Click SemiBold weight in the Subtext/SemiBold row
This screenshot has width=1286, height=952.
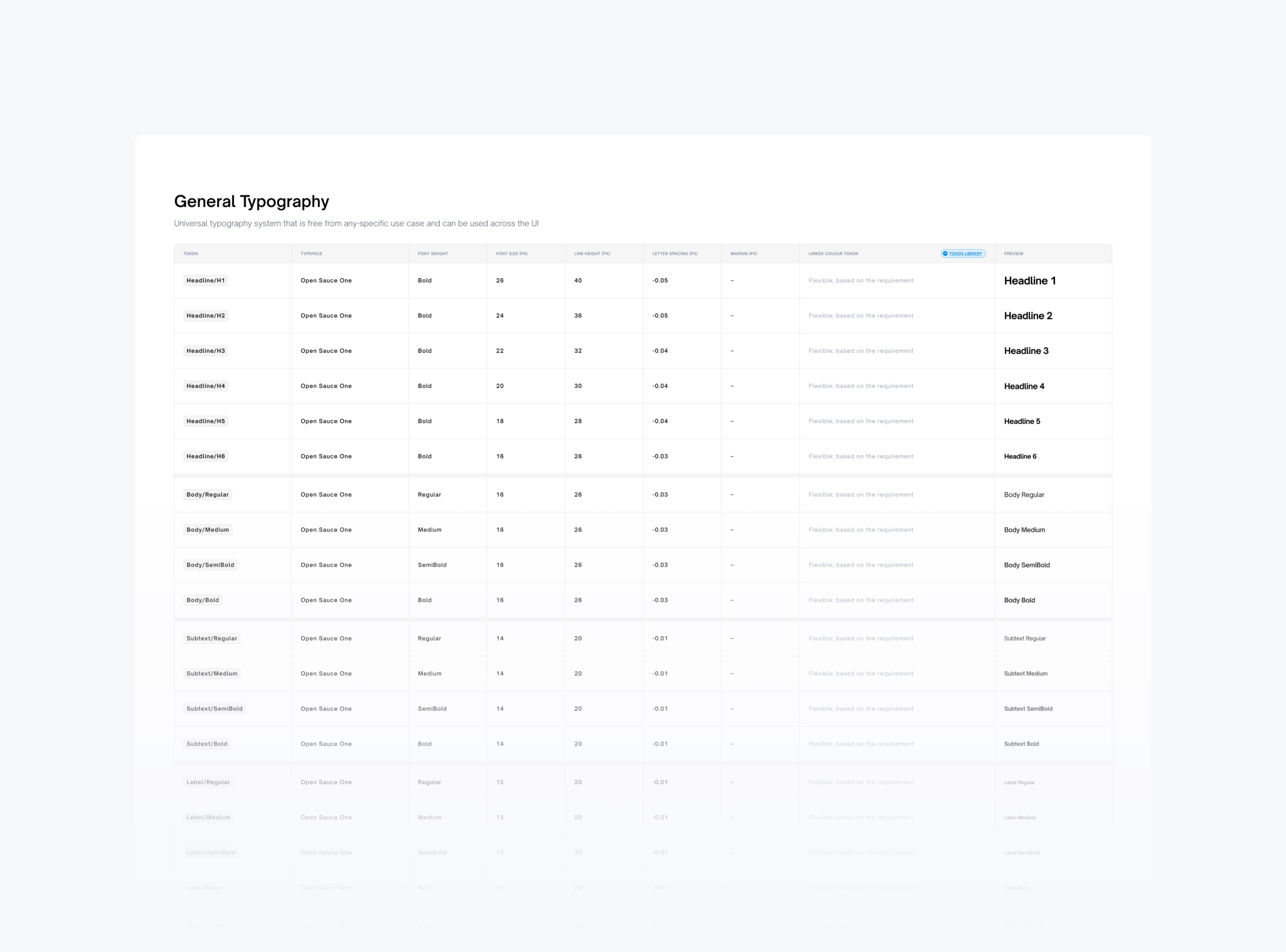coord(432,709)
